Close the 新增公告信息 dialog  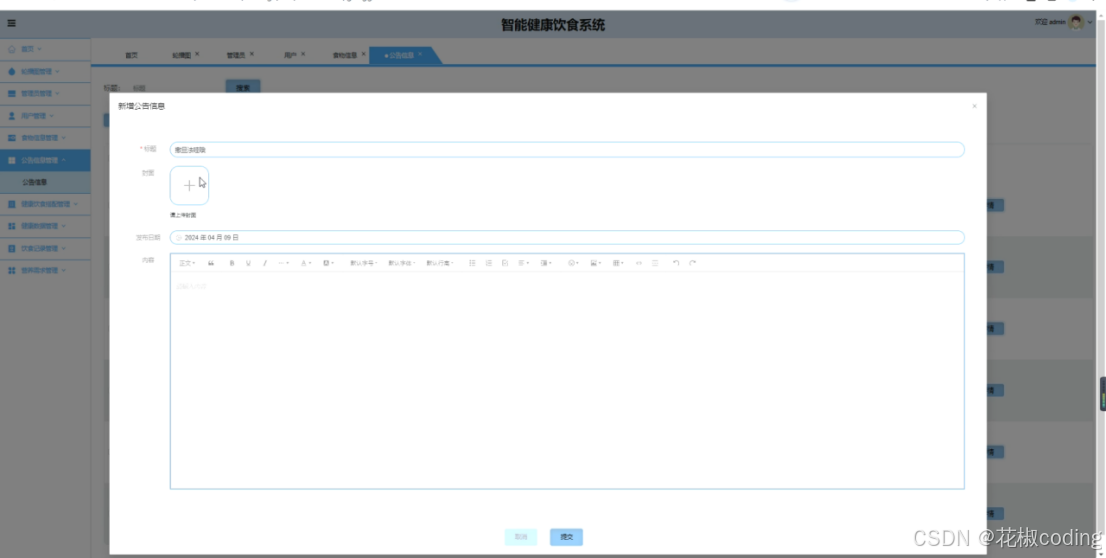974,107
